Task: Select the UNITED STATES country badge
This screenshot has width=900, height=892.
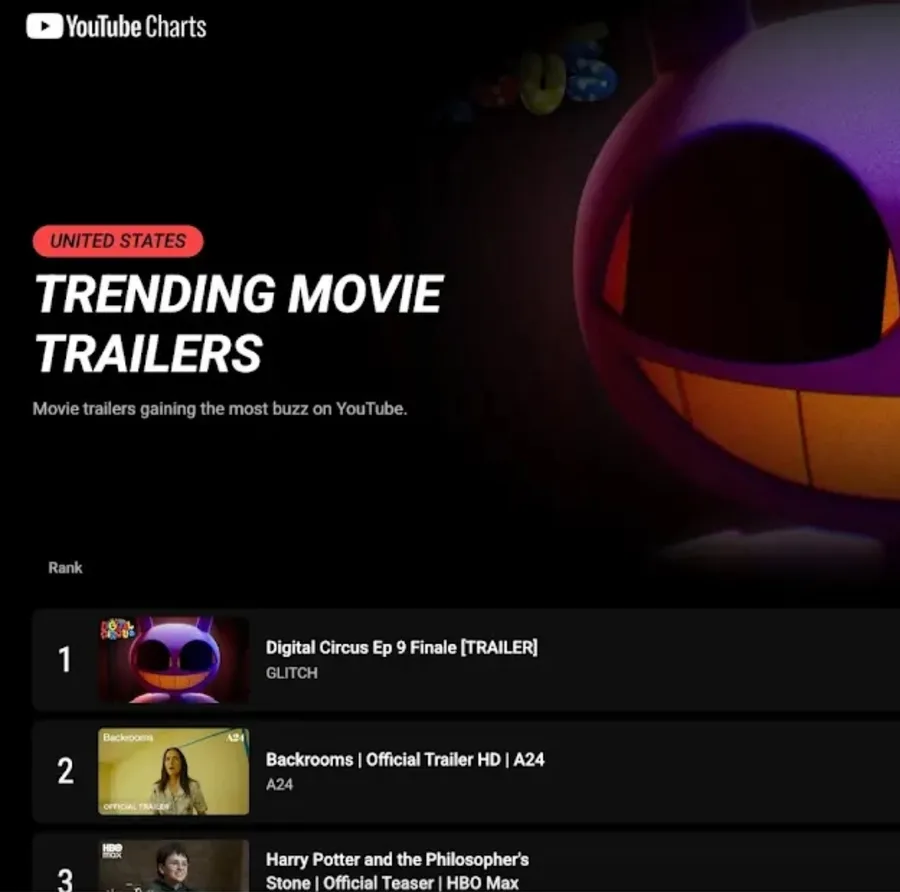Action: [118, 241]
